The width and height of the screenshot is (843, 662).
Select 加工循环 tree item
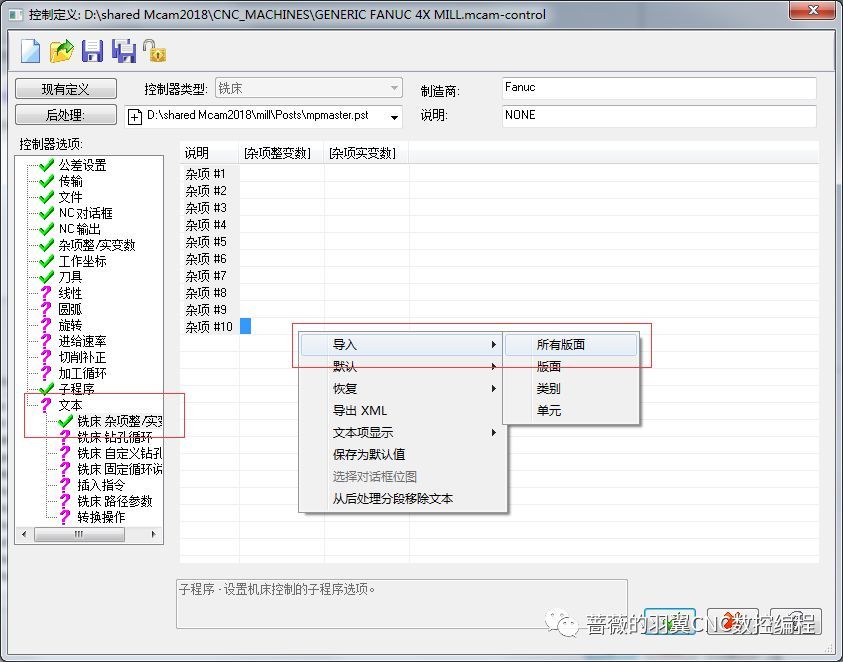(82, 373)
